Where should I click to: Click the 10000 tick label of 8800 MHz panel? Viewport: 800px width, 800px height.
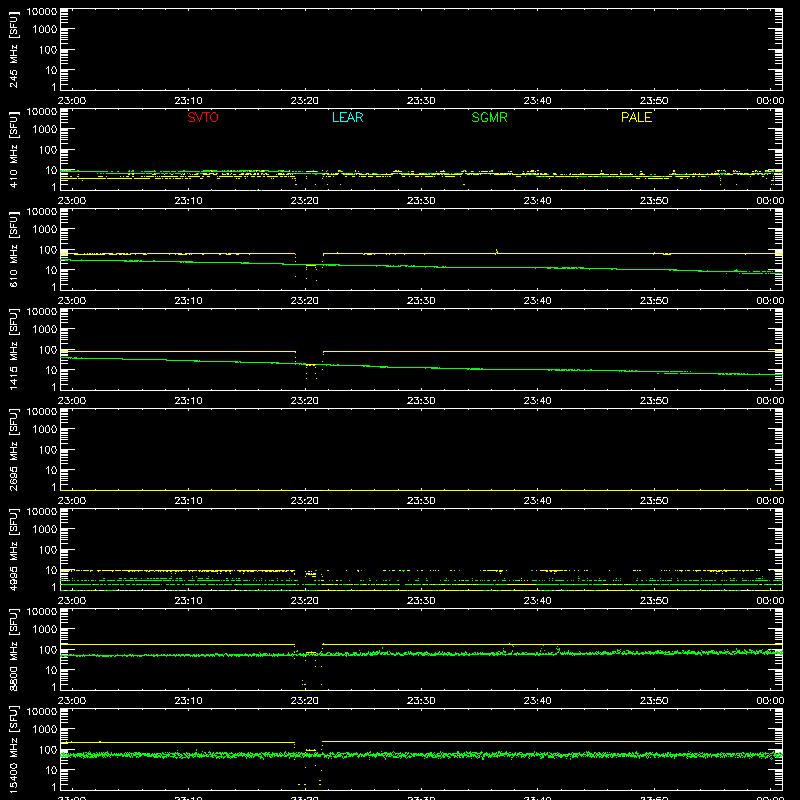(41, 612)
